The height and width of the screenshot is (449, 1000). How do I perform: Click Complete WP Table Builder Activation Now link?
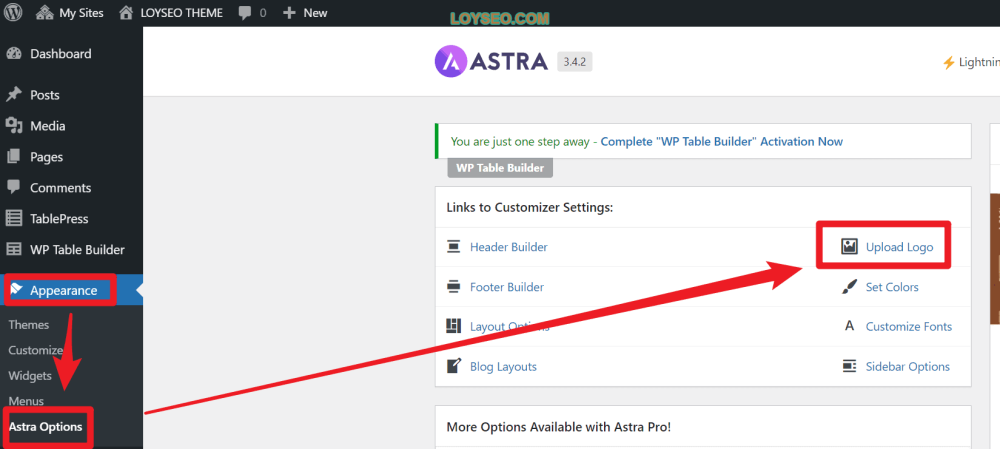(722, 142)
